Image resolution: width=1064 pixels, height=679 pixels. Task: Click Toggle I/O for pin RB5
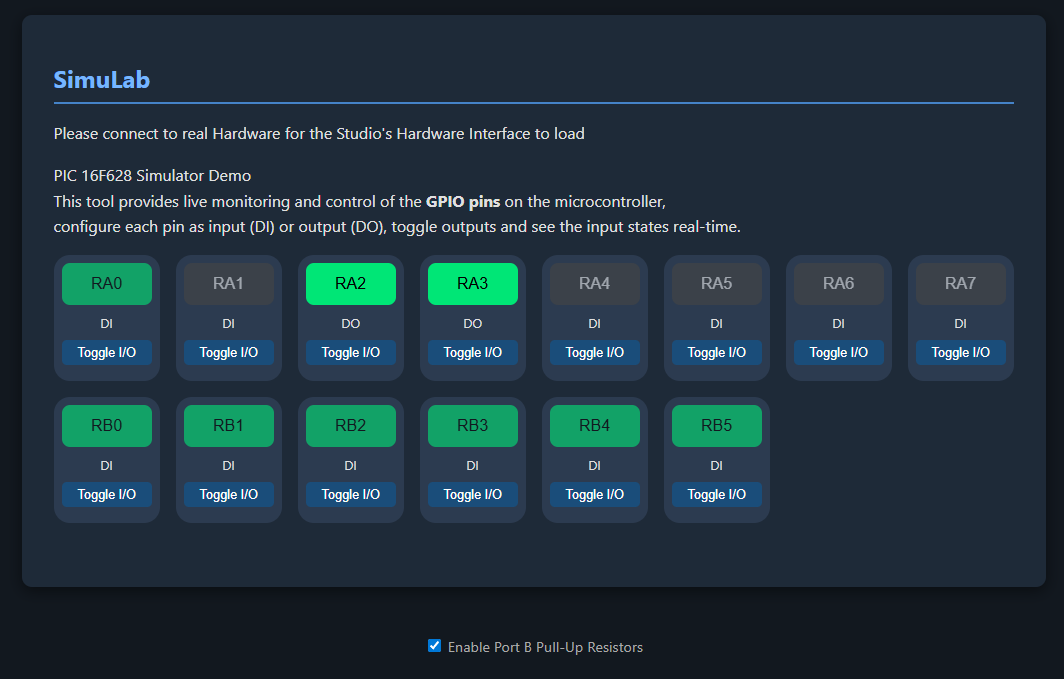click(x=717, y=494)
